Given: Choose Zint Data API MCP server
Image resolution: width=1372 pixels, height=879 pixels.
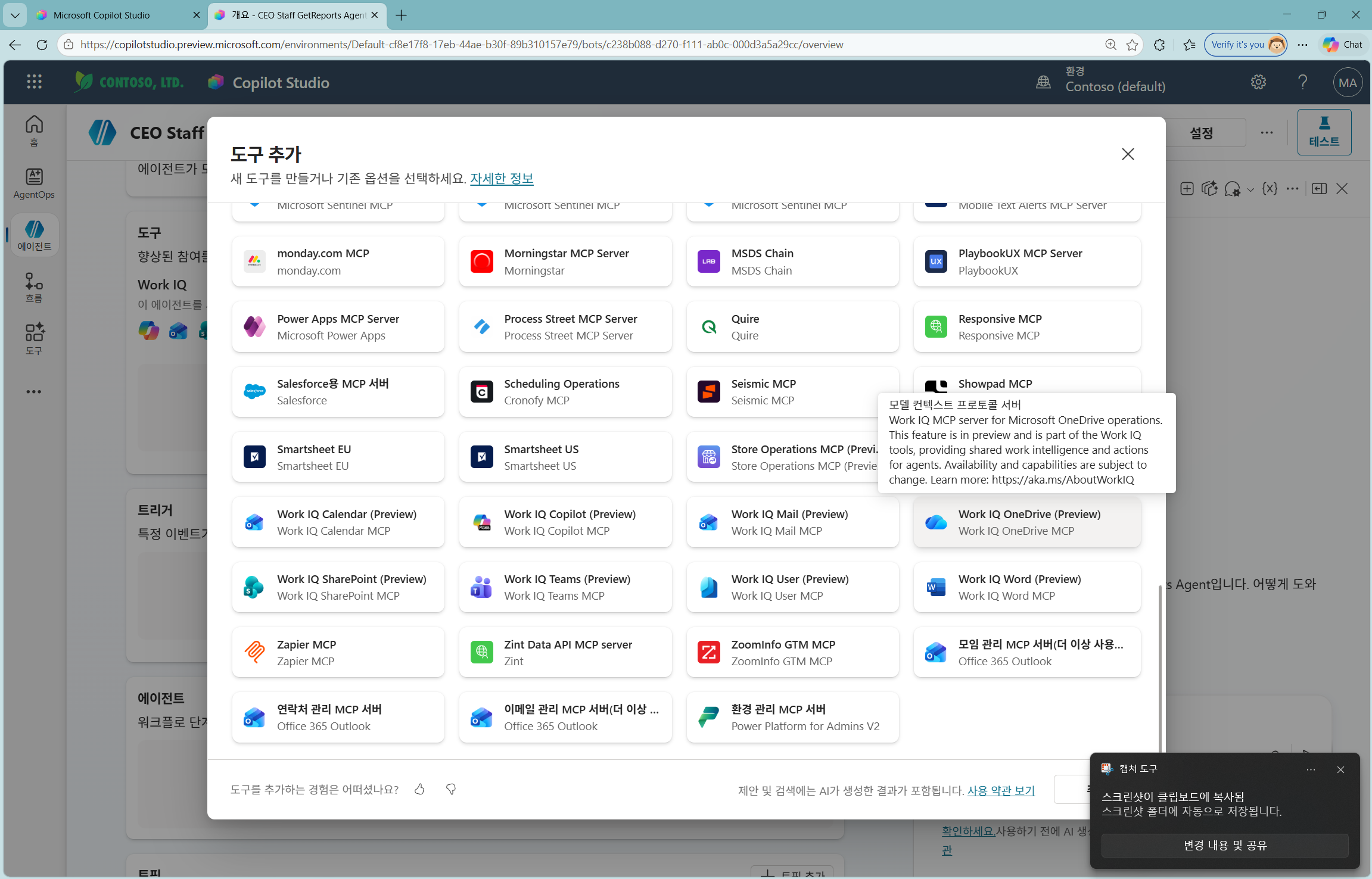Looking at the screenshot, I should (565, 653).
